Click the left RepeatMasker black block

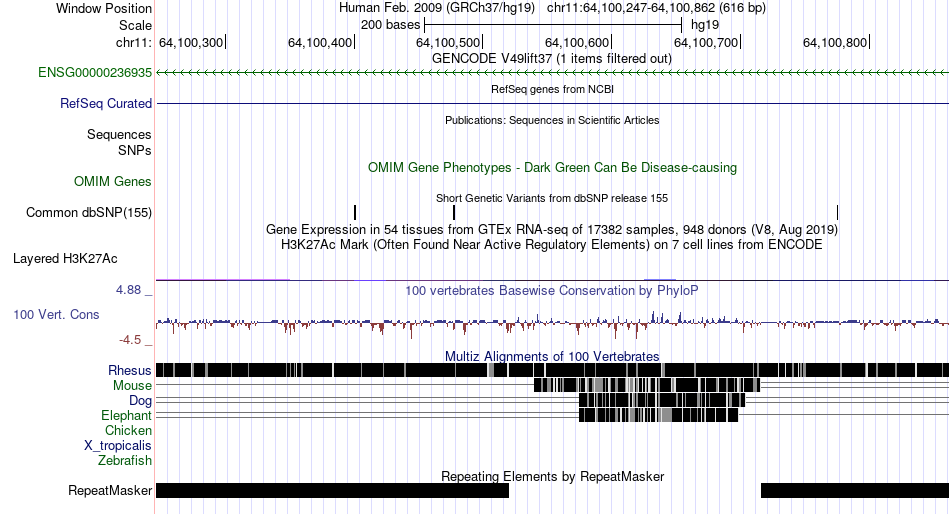point(333,490)
